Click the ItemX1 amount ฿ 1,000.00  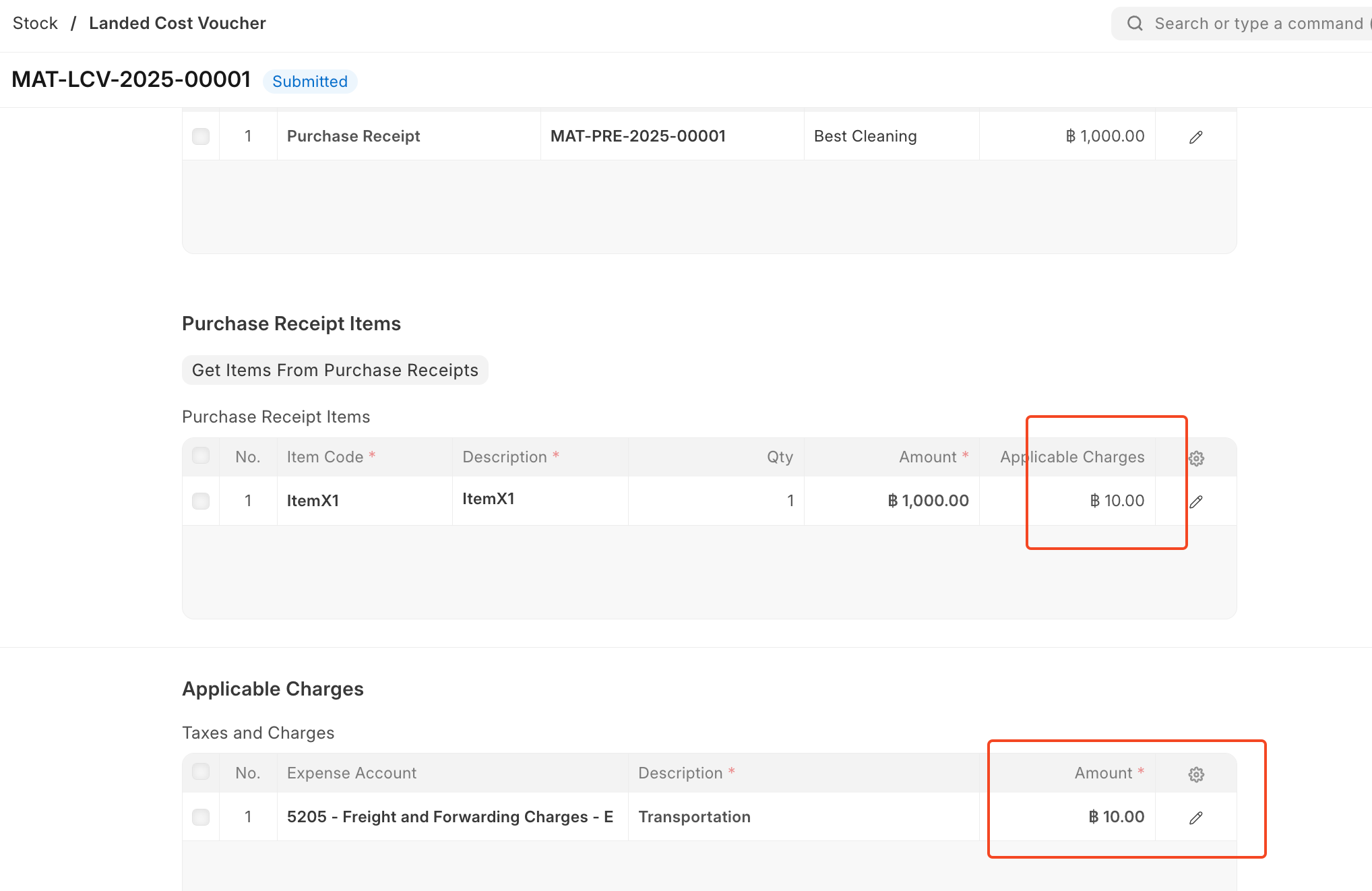pyautogui.click(x=892, y=501)
